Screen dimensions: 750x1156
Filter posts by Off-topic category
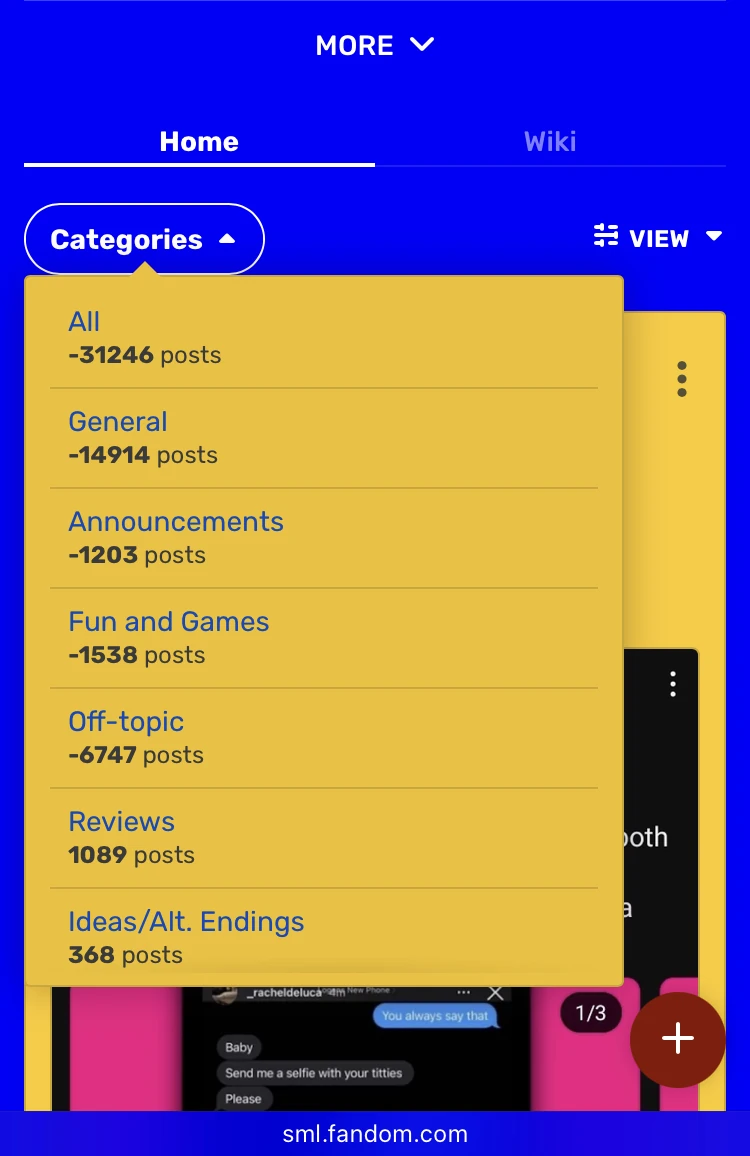coord(125,721)
